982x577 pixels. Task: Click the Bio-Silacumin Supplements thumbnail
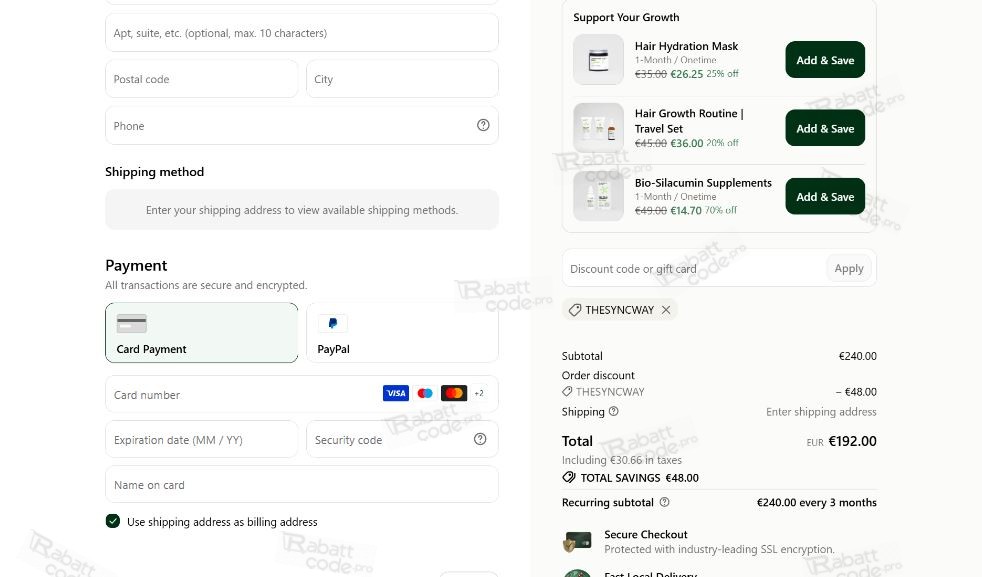(598, 196)
